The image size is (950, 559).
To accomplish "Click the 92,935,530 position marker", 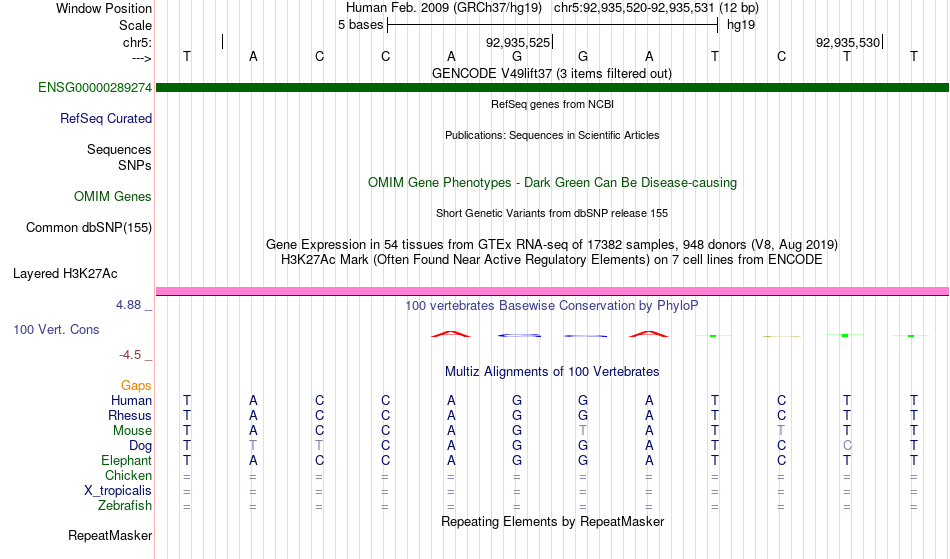I will [x=849, y=42].
